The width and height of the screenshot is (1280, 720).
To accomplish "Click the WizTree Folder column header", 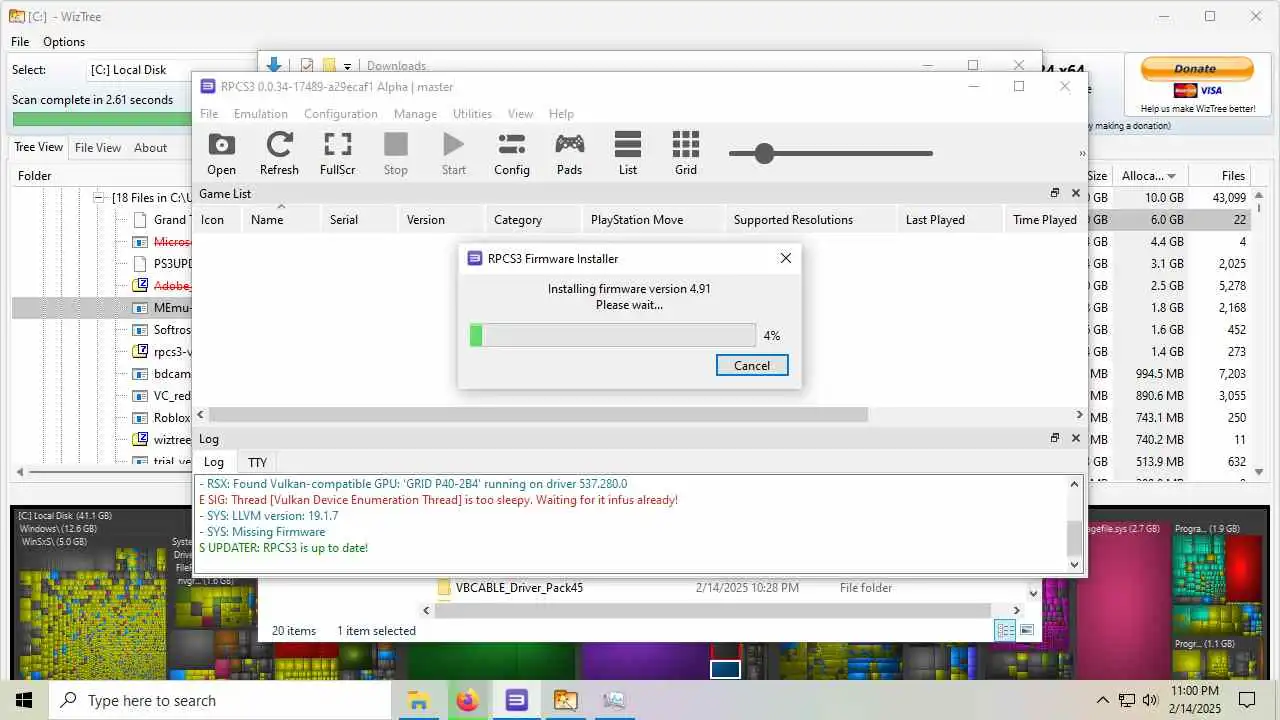I will pyautogui.click(x=35, y=176).
